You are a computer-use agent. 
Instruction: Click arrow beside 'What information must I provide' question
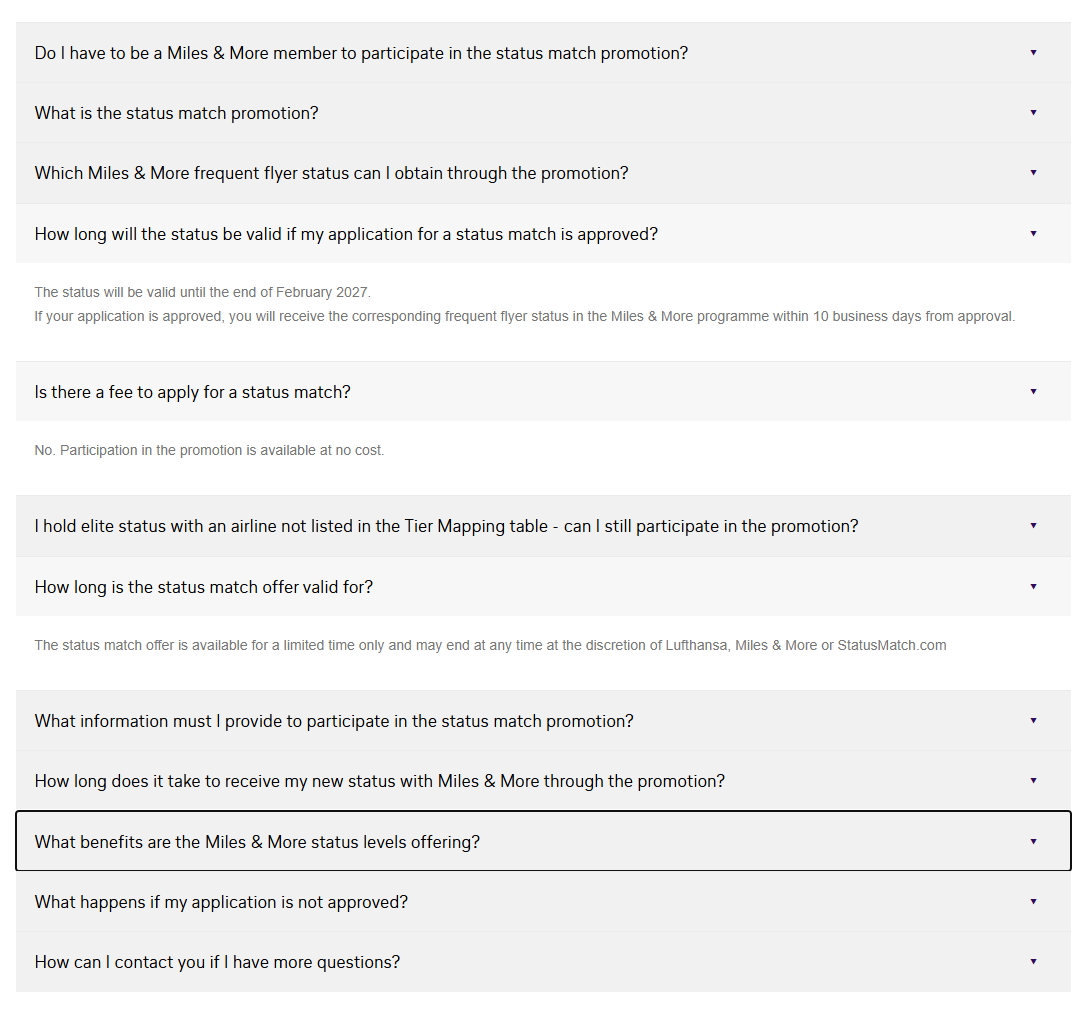click(x=1033, y=720)
